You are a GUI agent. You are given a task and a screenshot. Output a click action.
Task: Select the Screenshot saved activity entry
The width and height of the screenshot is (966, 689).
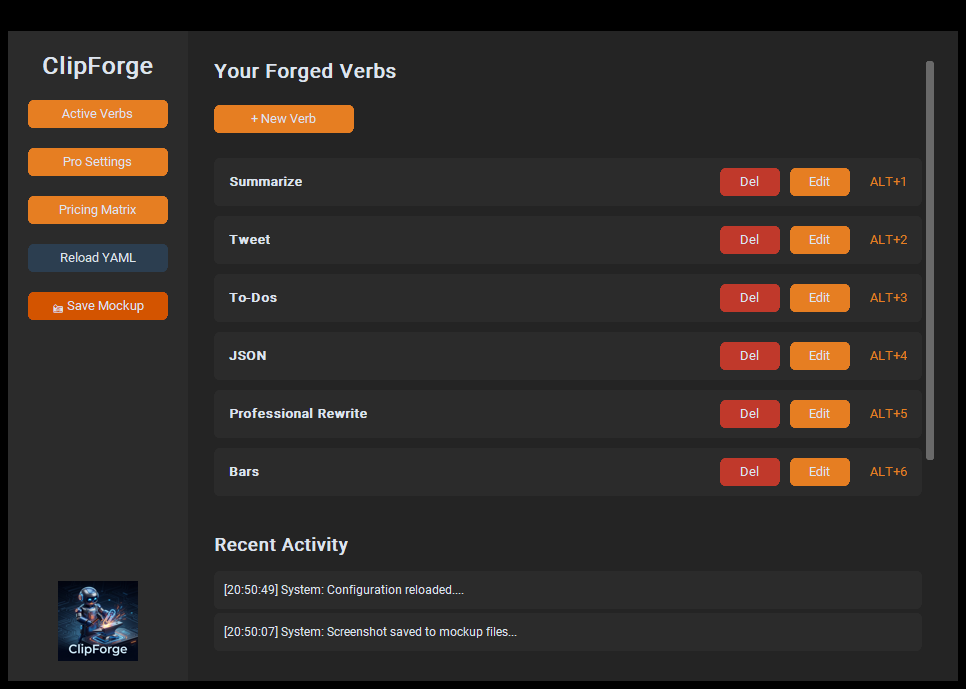pyautogui.click(x=567, y=632)
